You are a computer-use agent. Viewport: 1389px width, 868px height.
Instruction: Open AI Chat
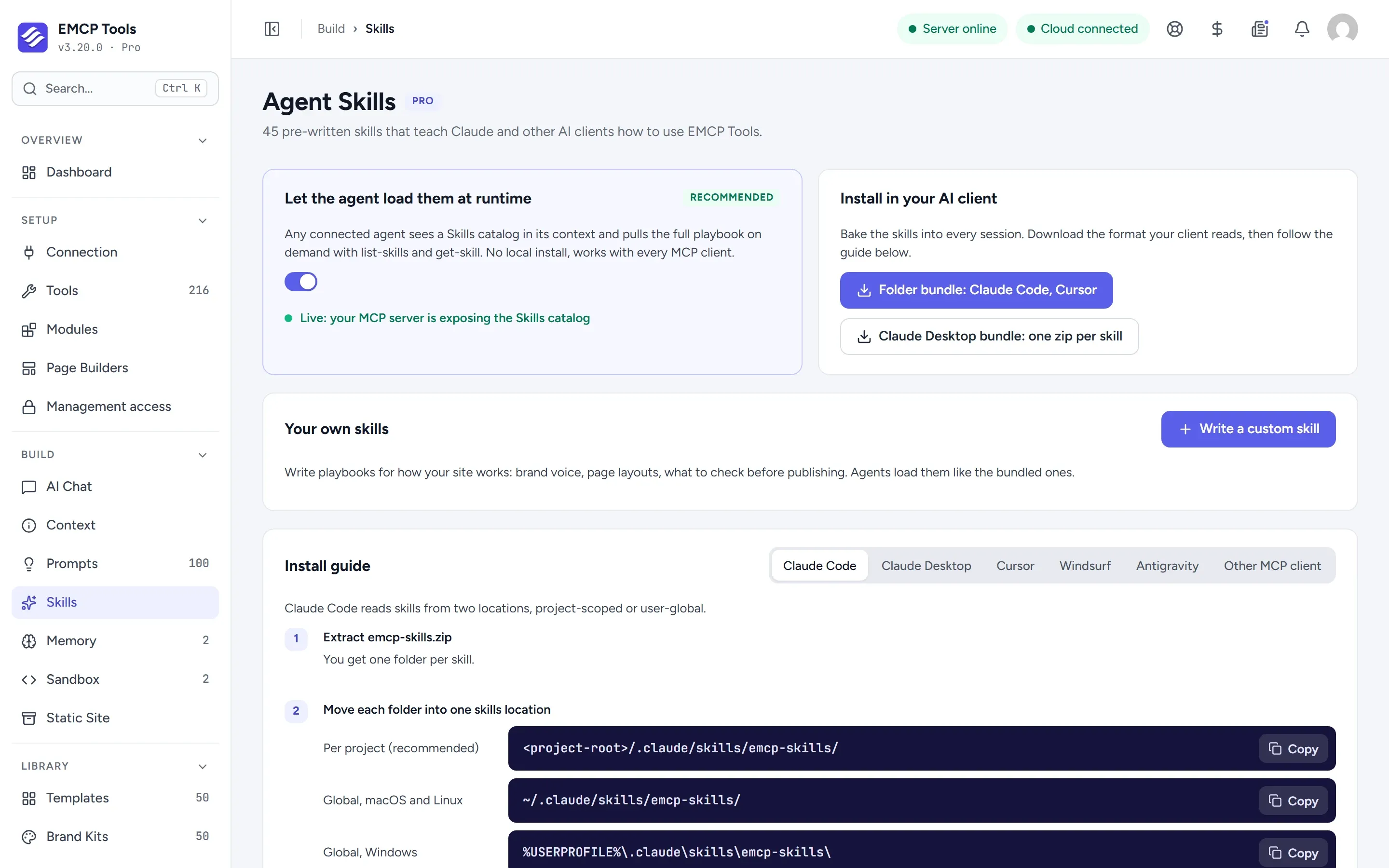click(115, 487)
